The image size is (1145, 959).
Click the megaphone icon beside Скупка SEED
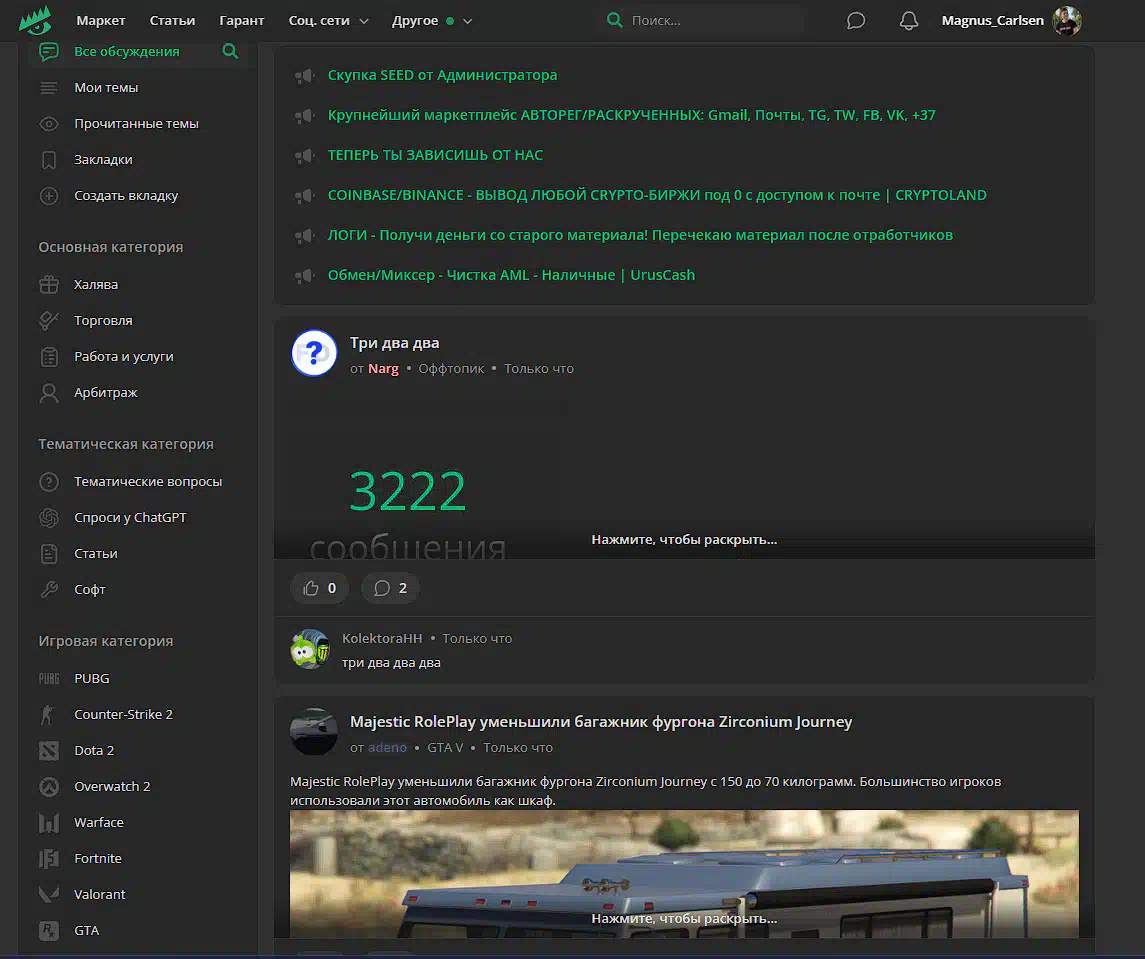pos(305,75)
